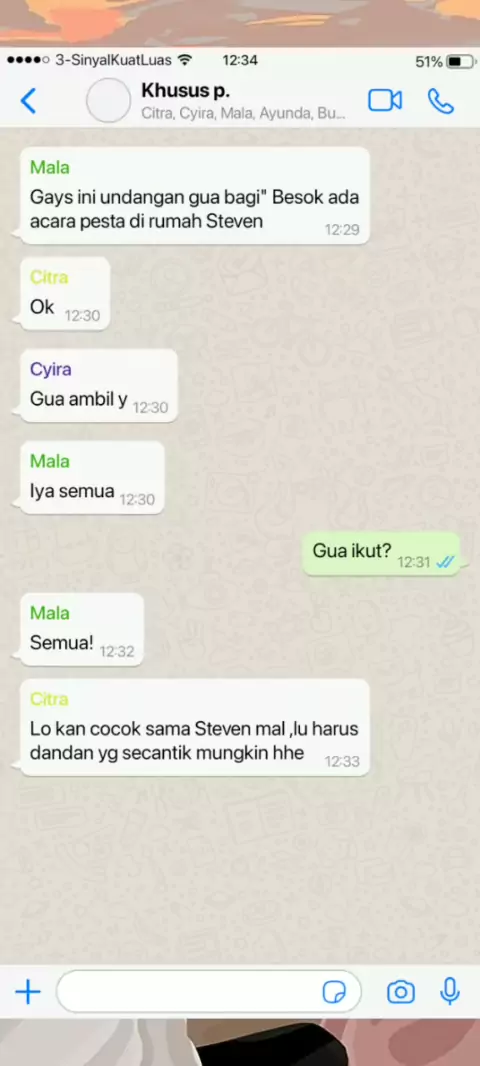Tap Citra's message about Steven

194,727
